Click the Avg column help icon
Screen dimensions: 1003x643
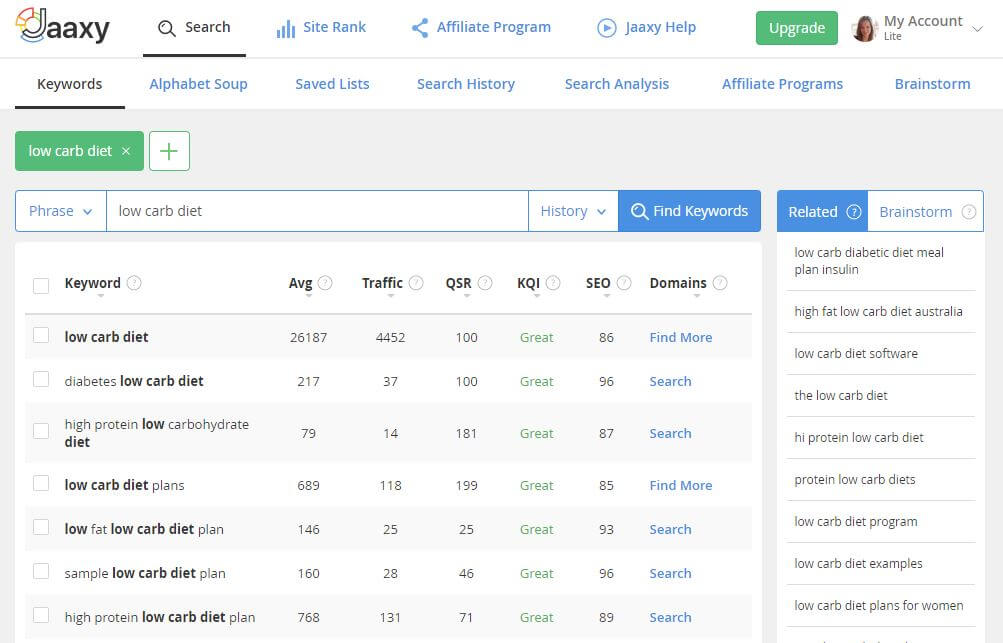tap(325, 283)
